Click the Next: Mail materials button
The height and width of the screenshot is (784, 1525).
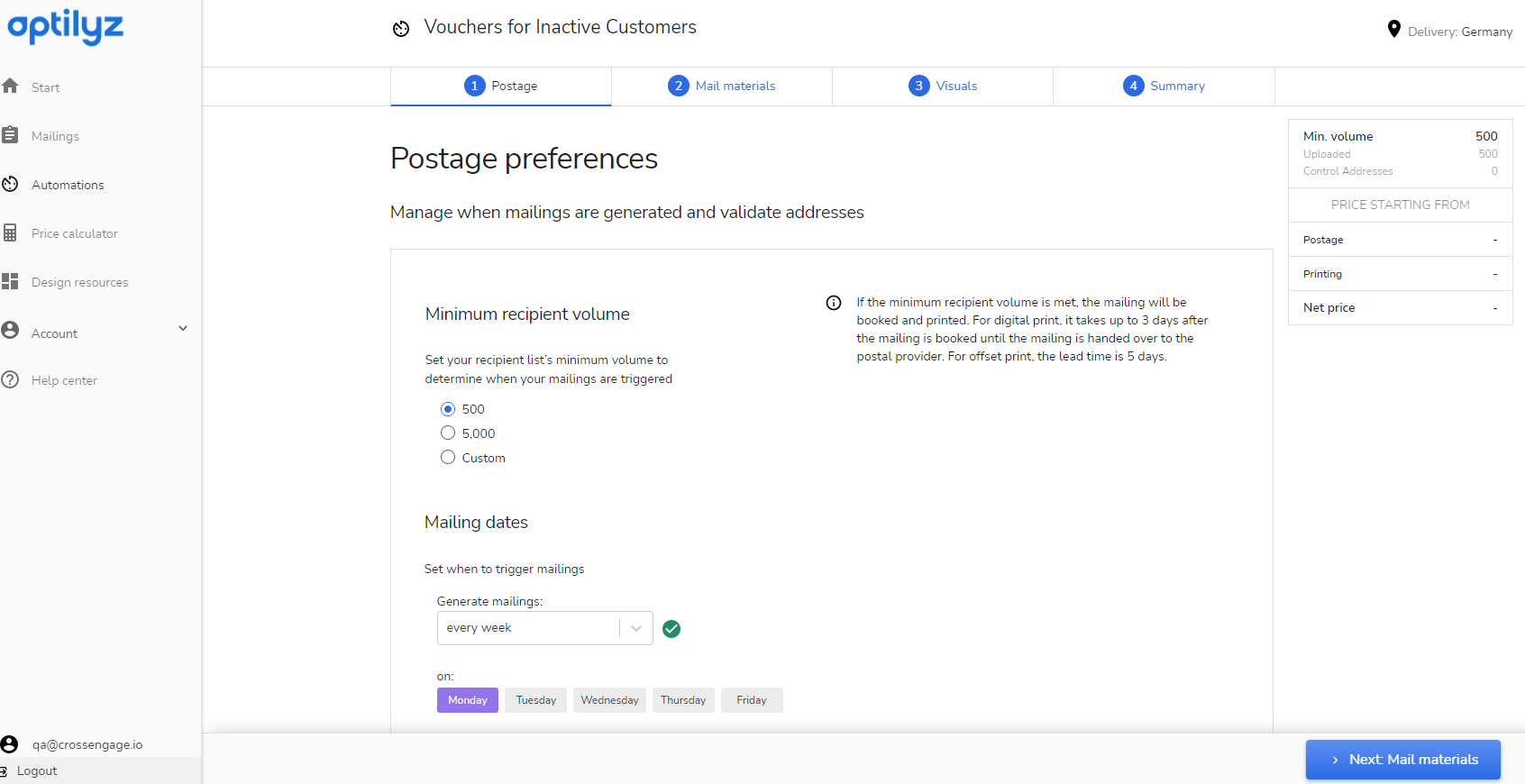coord(1402,760)
